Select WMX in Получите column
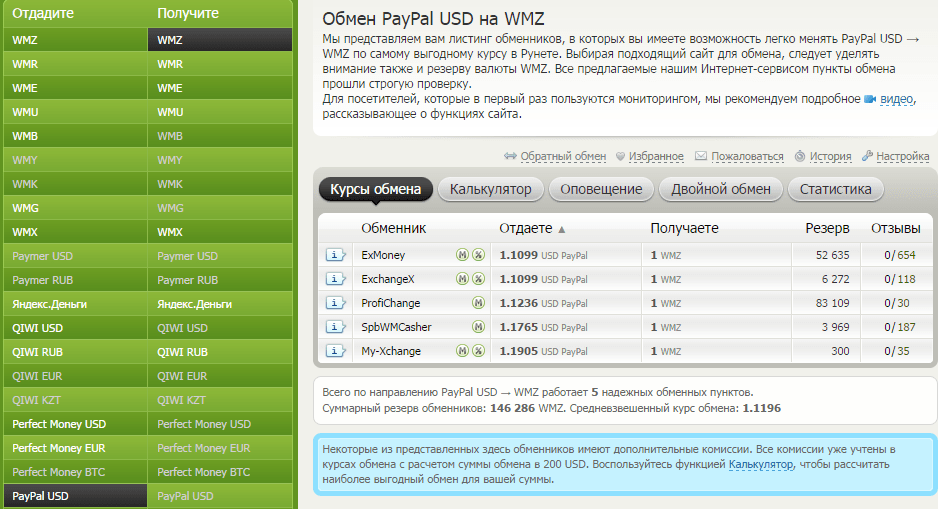938x509 pixels. coord(220,232)
